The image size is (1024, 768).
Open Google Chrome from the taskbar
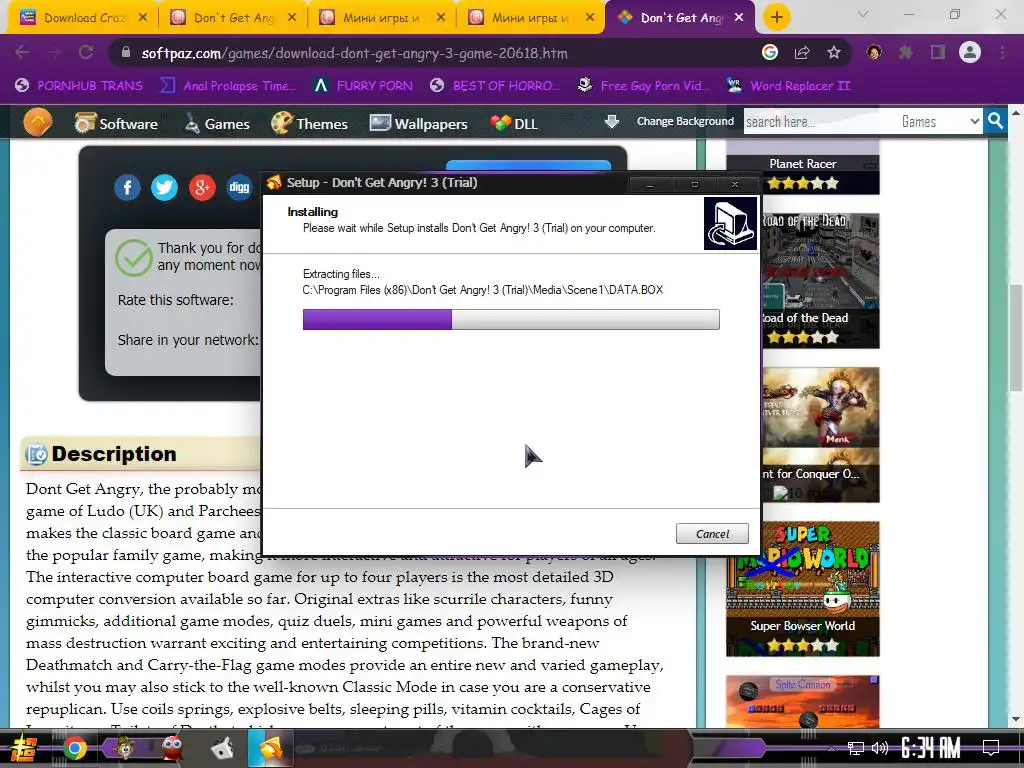point(74,748)
